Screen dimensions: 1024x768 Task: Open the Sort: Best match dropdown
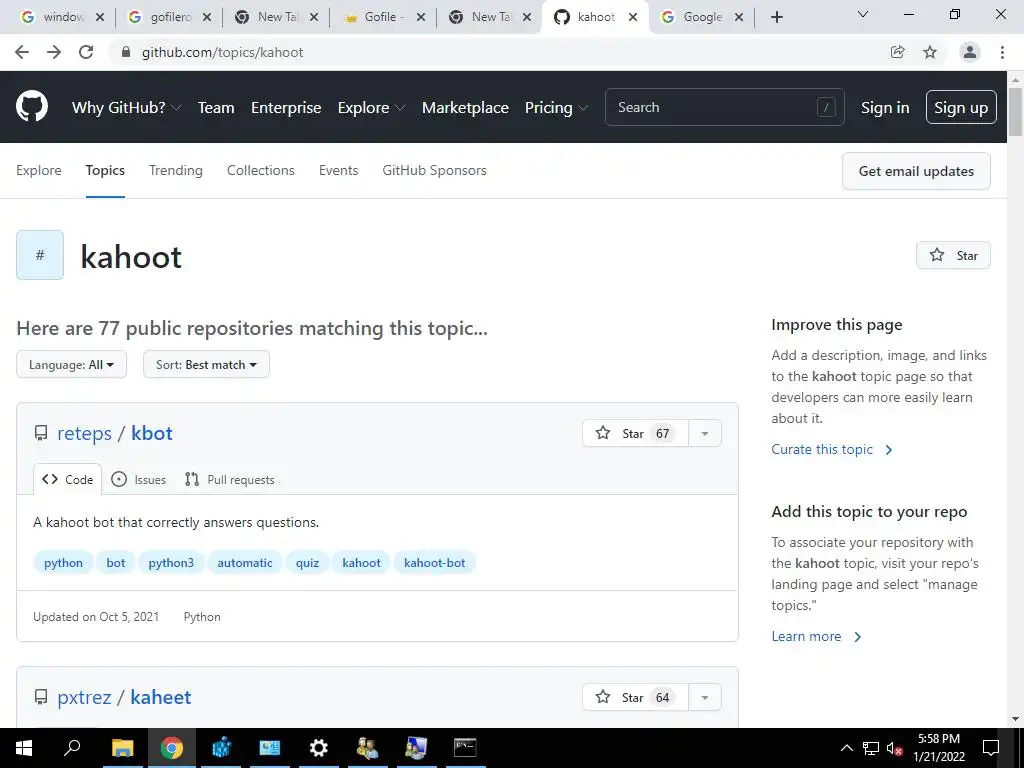pyautogui.click(x=206, y=364)
